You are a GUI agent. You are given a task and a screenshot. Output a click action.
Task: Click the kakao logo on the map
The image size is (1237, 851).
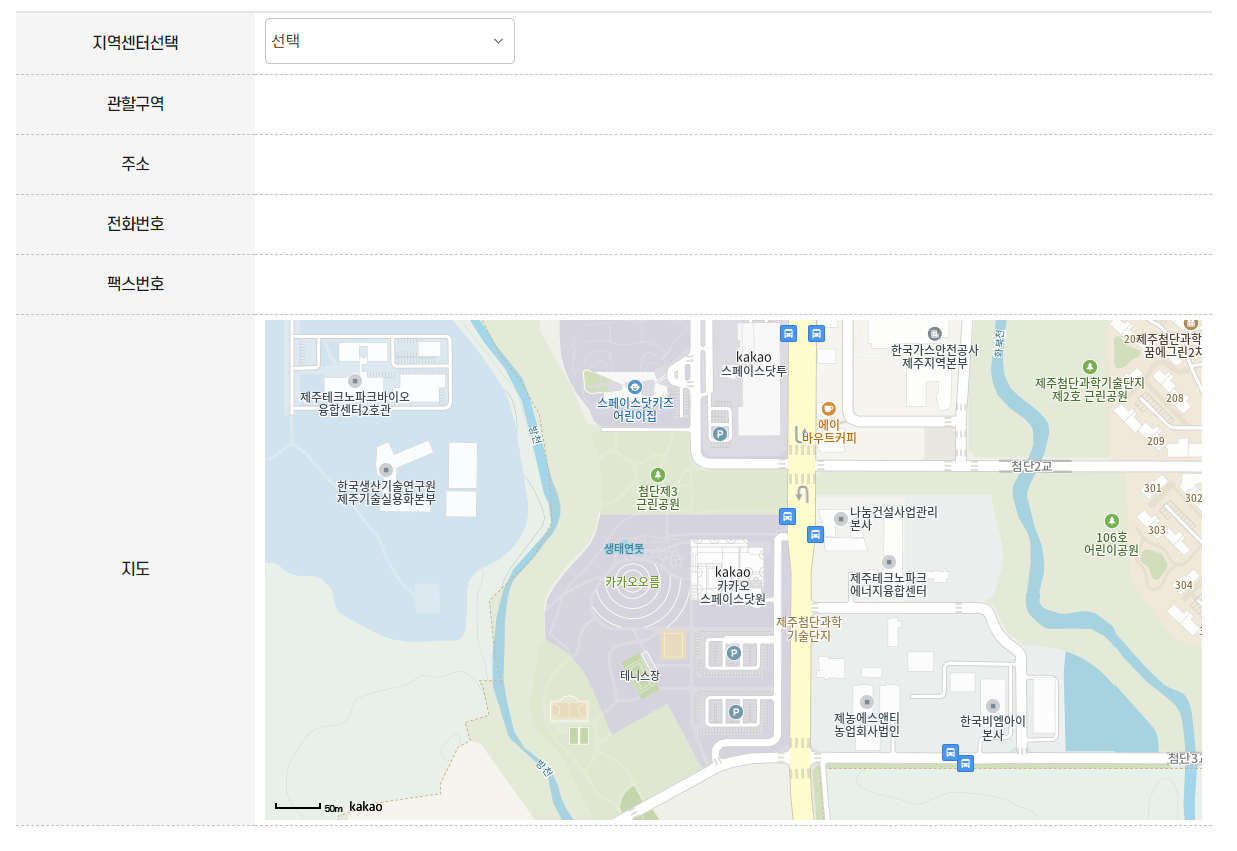point(365,806)
